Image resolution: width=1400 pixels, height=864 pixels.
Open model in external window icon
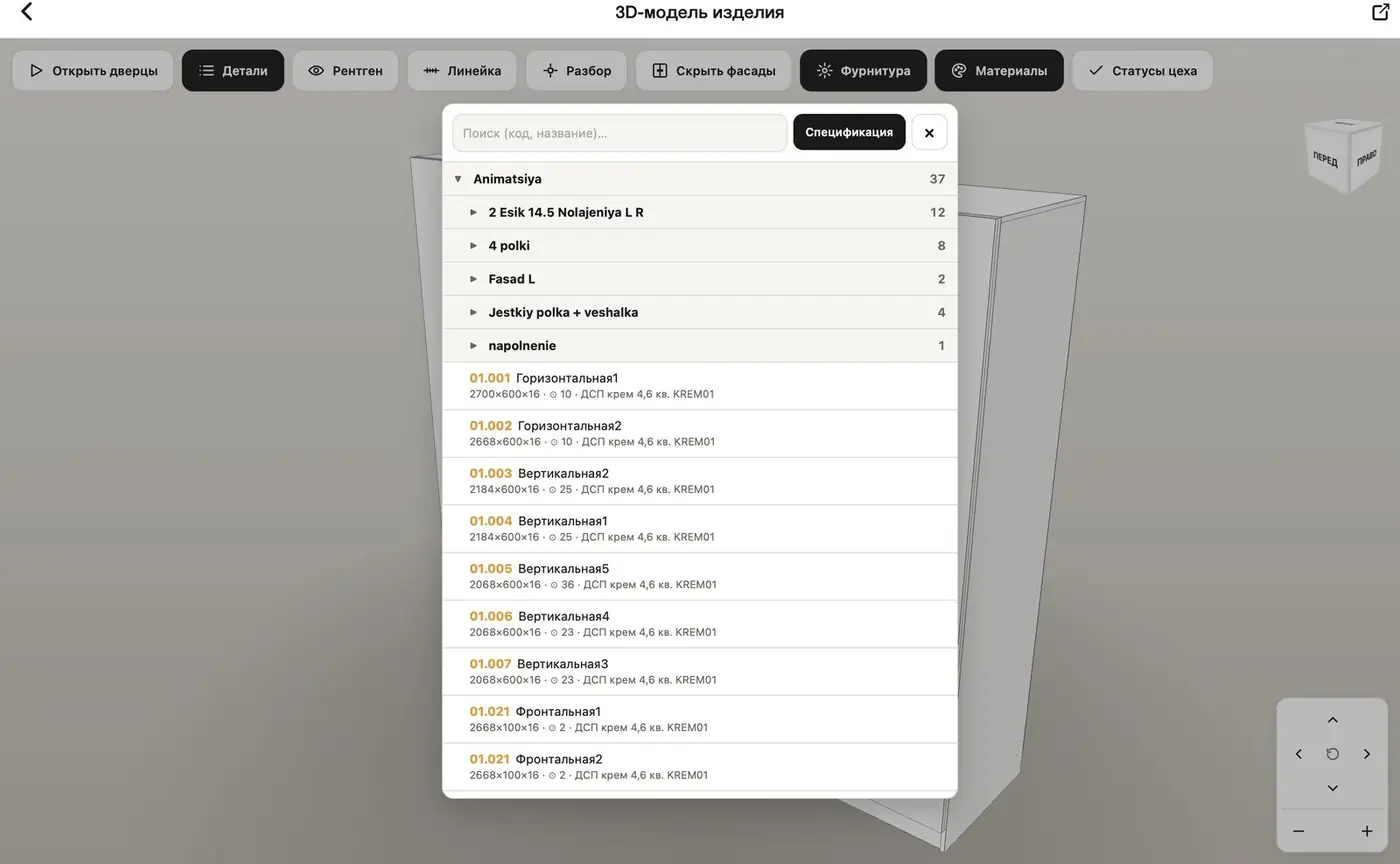tap(1381, 12)
